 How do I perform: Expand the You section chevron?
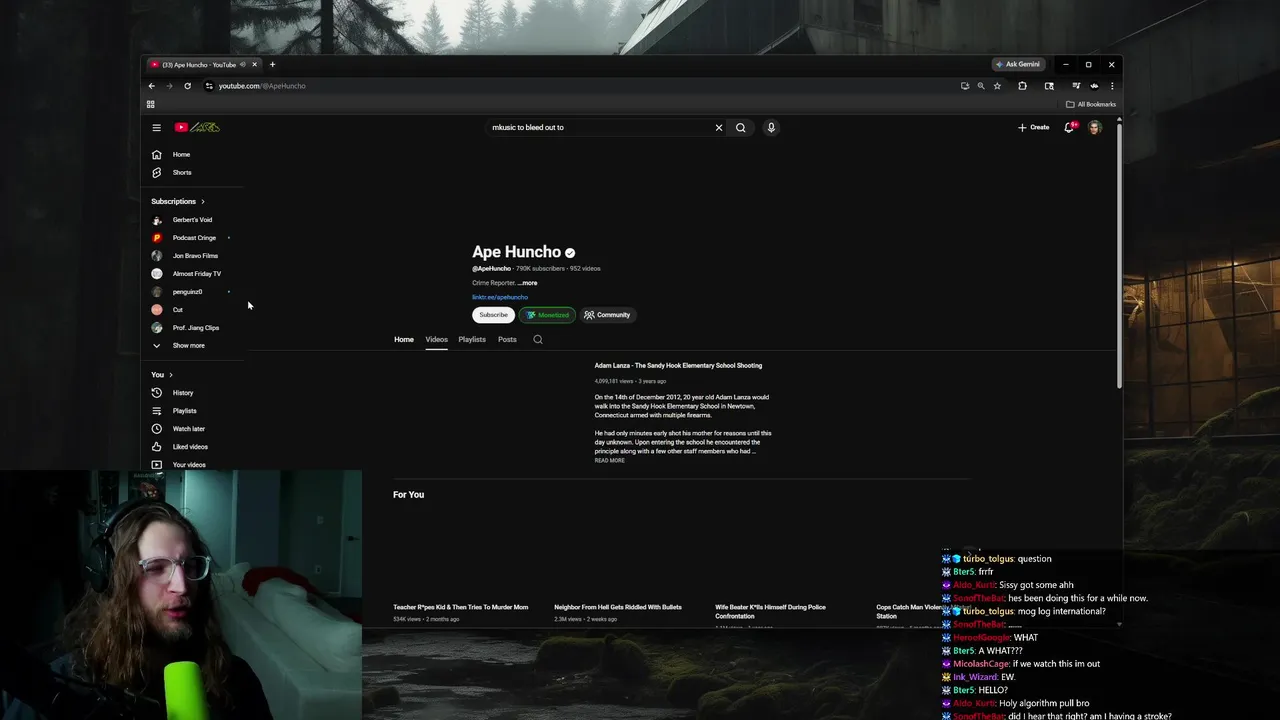coord(171,375)
